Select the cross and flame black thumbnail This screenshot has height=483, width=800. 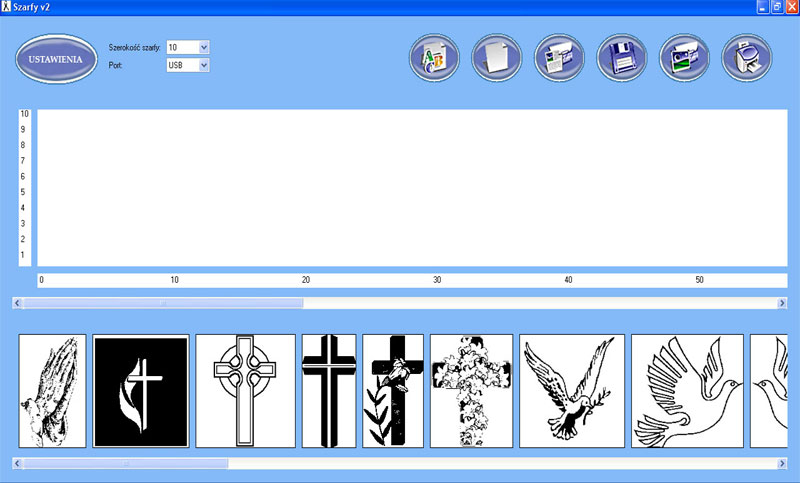click(141, 391)
